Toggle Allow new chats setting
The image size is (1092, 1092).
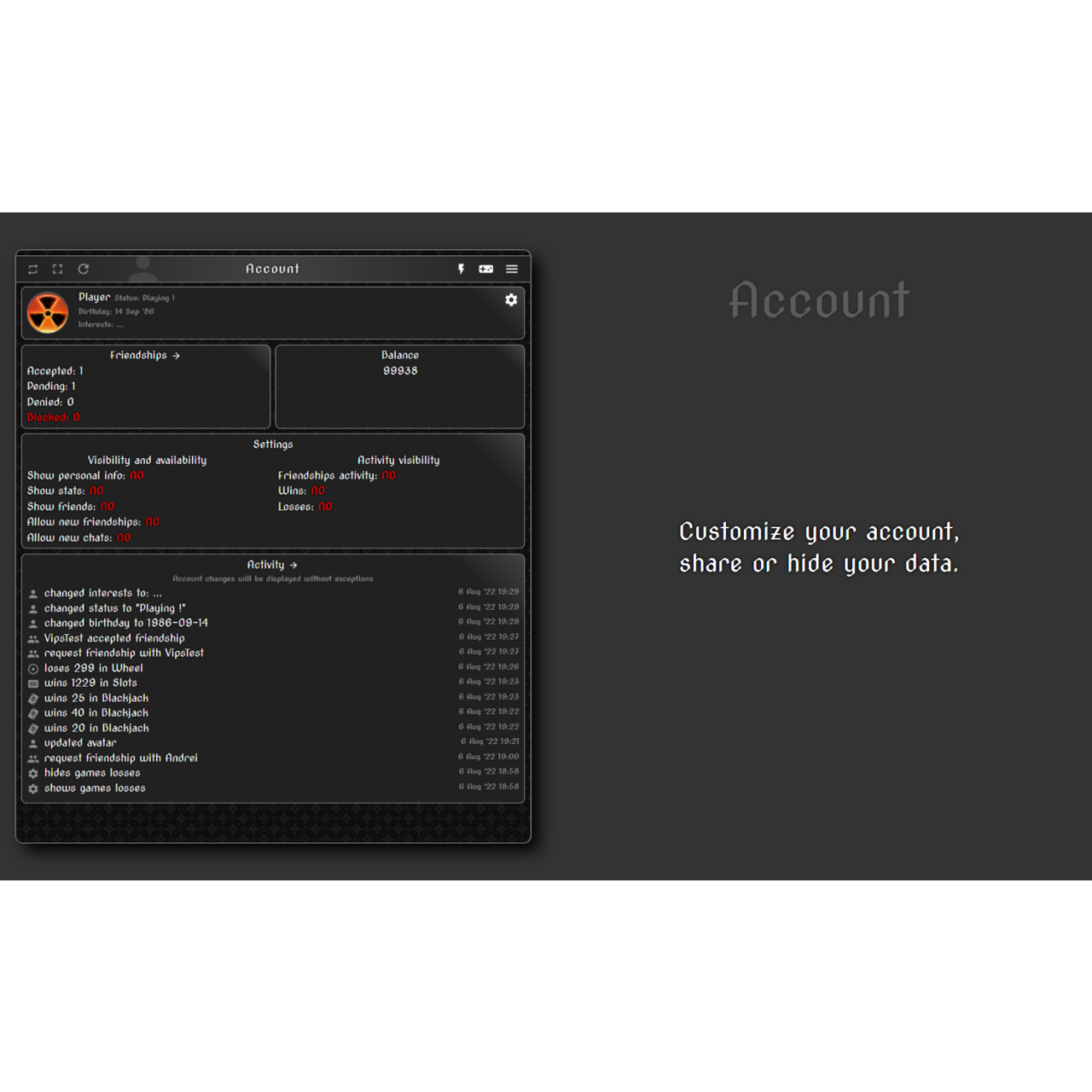point(124,537)
